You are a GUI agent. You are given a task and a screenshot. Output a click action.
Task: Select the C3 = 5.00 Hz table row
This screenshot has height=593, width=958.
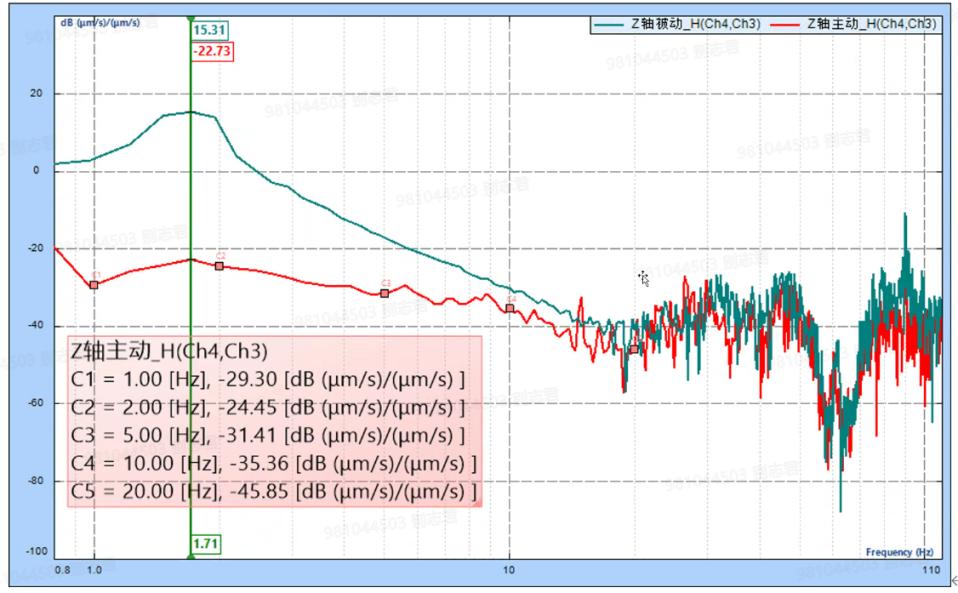point(268,436)
